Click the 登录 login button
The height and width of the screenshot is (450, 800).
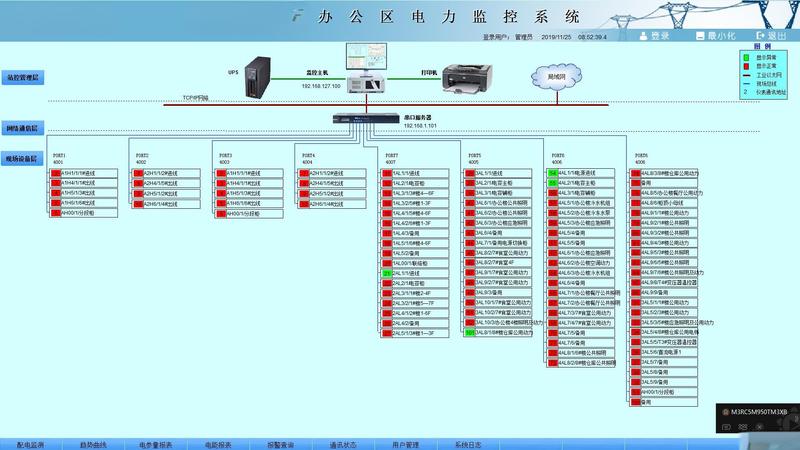(x=653, y=35)
